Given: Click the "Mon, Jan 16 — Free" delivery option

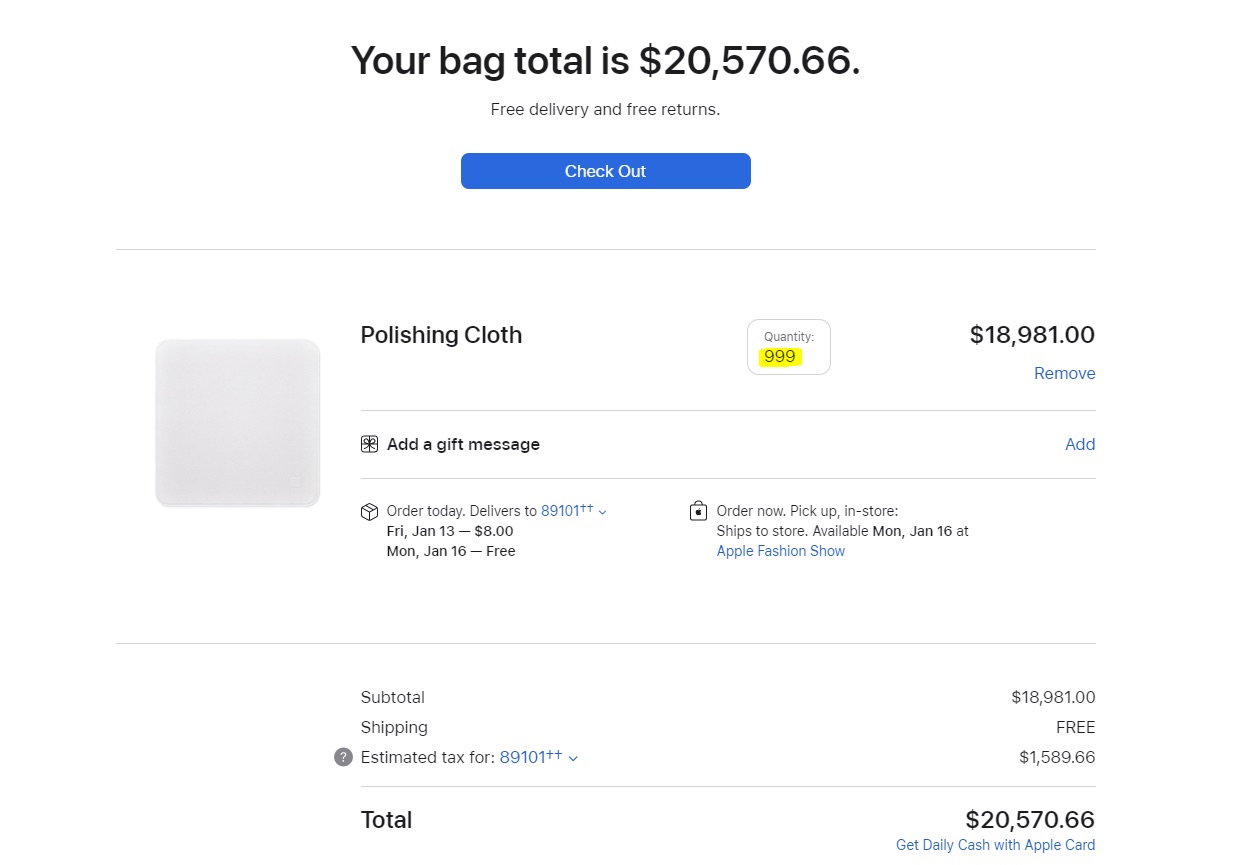Looking at the screenshot, I should click(451, 551).
